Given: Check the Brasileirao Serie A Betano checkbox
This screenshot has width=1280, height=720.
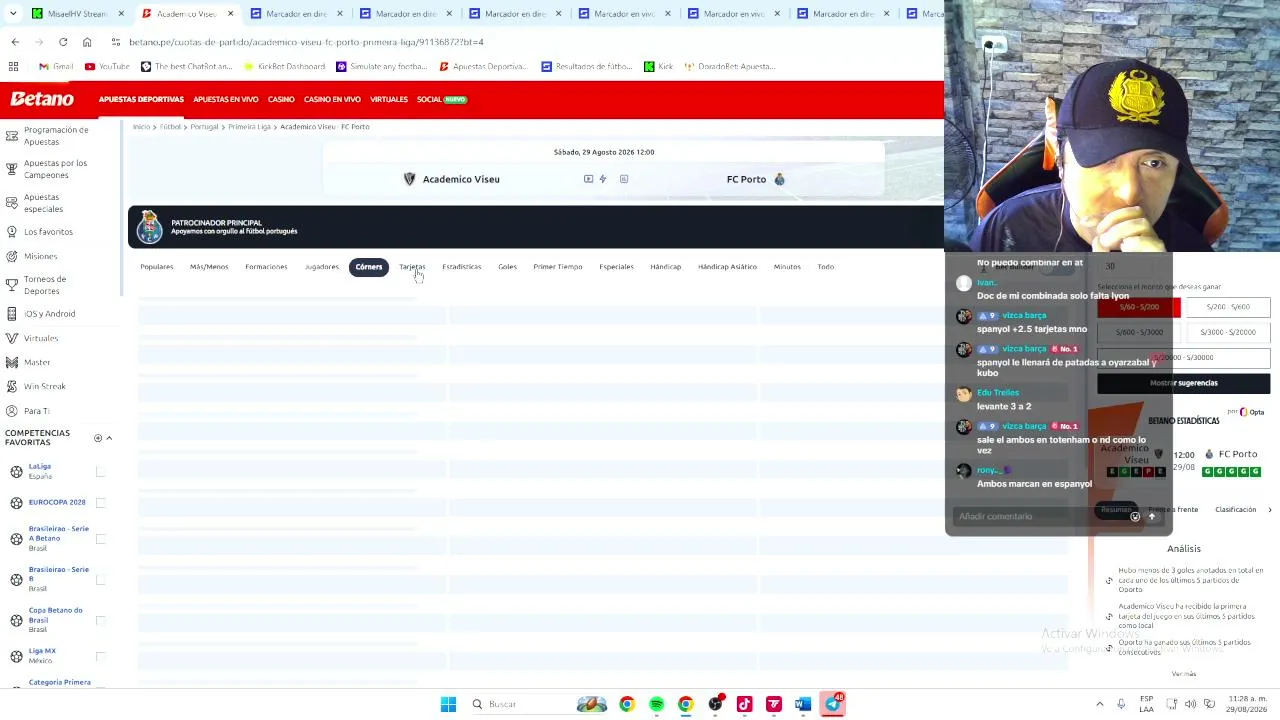Looking at the screenshot, I should (100, 539).
